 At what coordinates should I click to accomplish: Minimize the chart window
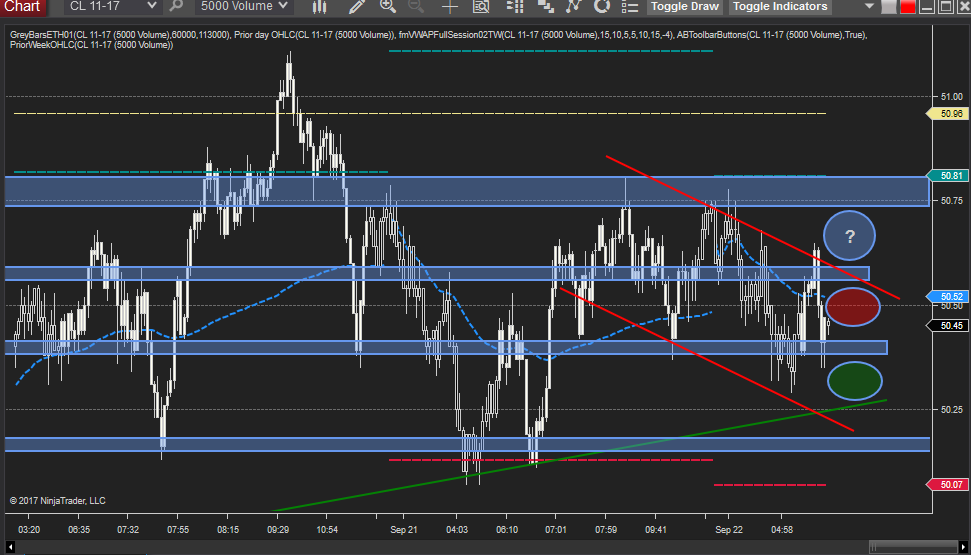(x=927, y=7)
